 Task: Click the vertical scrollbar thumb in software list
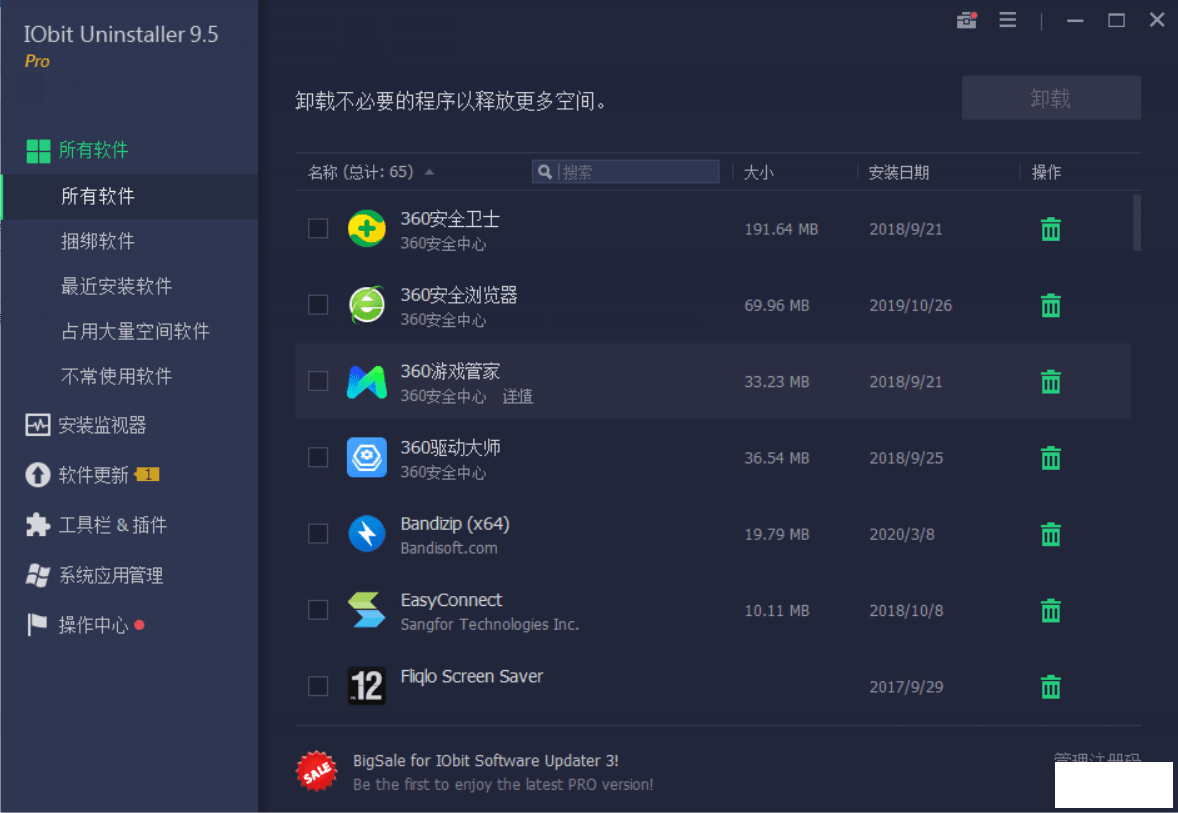(x=1137, y=223)
